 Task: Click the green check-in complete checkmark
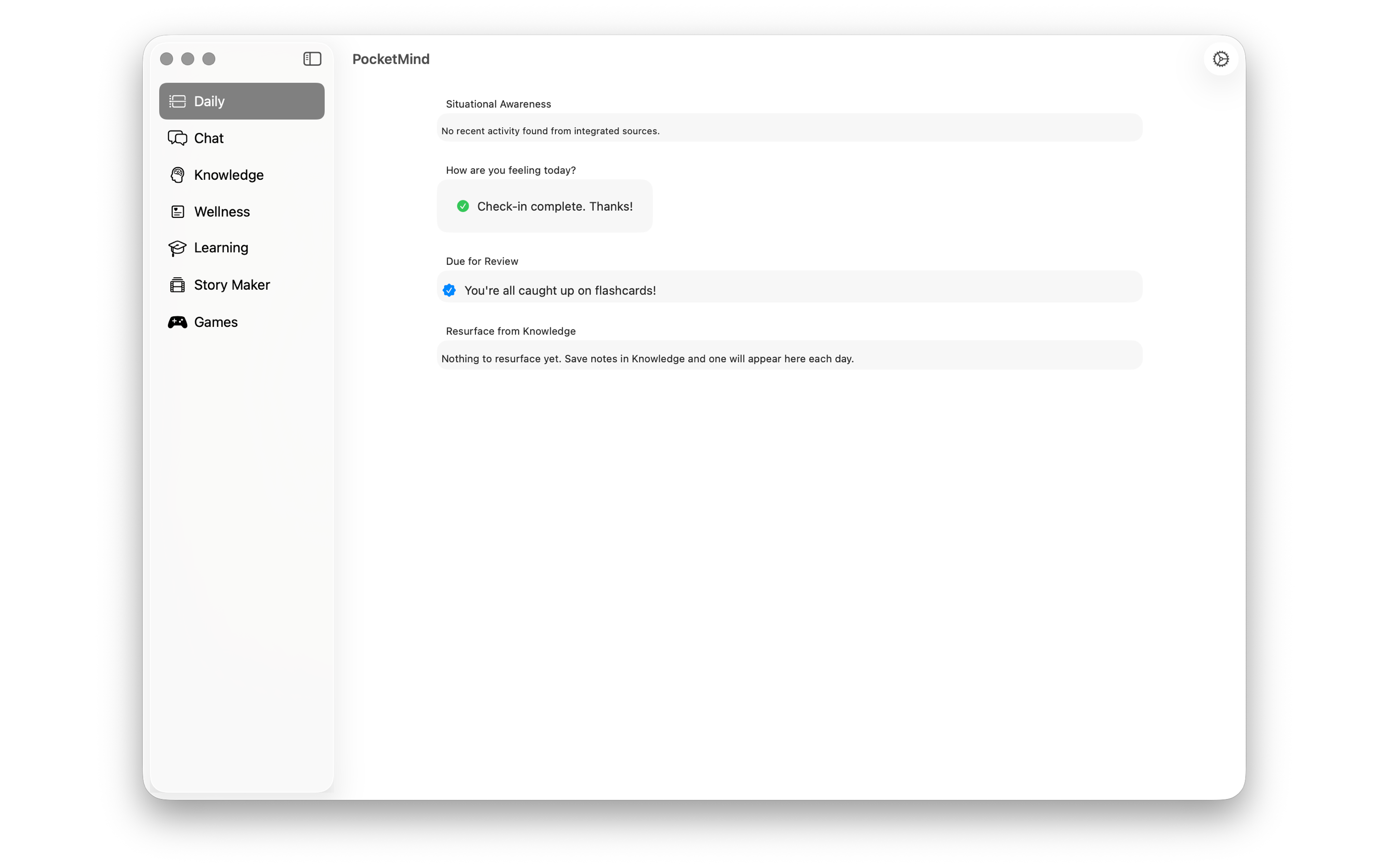click(463, 206)
